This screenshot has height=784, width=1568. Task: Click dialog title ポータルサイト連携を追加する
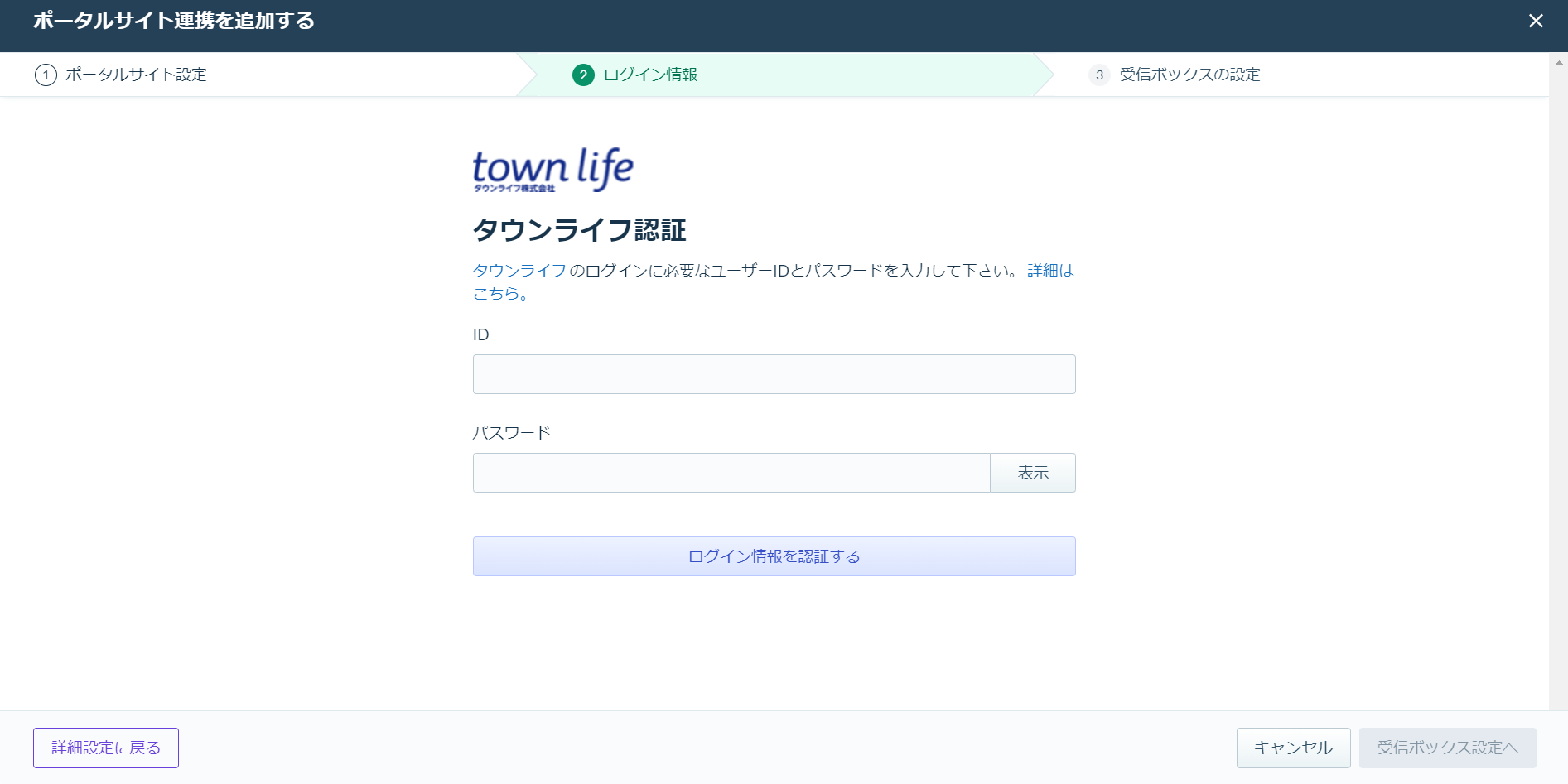point(174,21)
